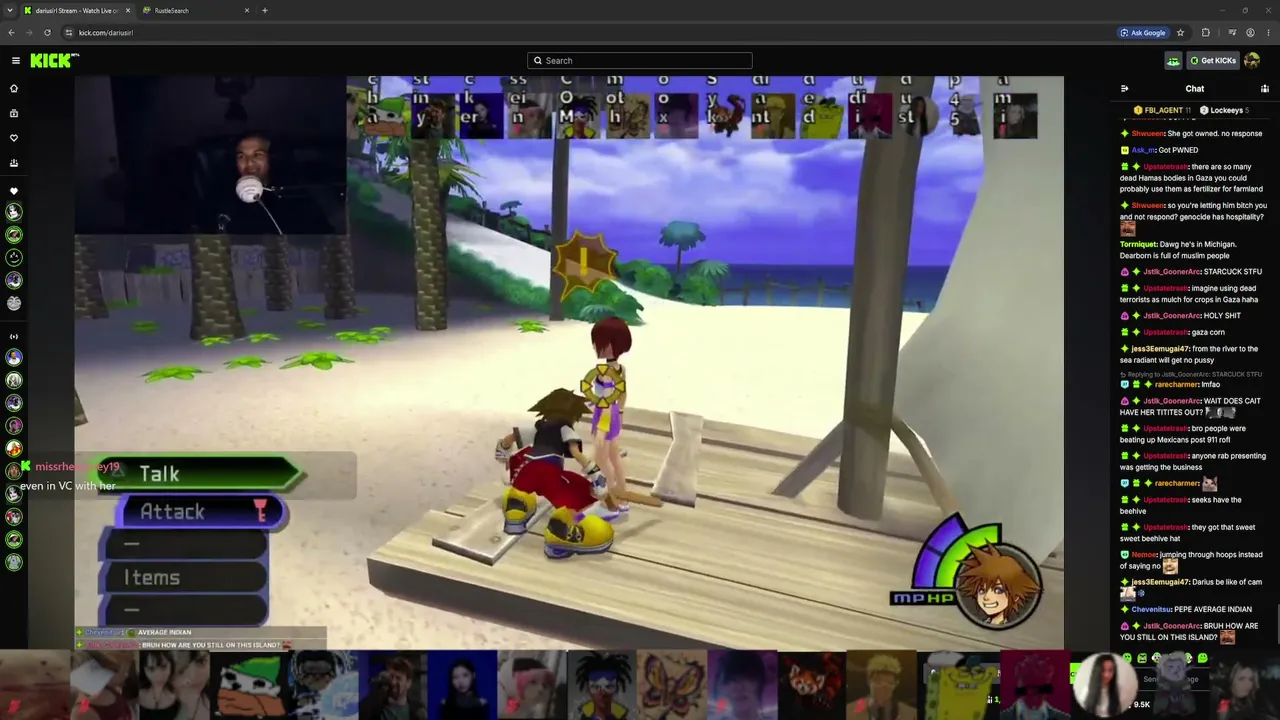Screen dimensions: 1280x720
Task: Open the second followed channel avatar in sidebar
Action: pyautogui.click(x=14, y=235)
